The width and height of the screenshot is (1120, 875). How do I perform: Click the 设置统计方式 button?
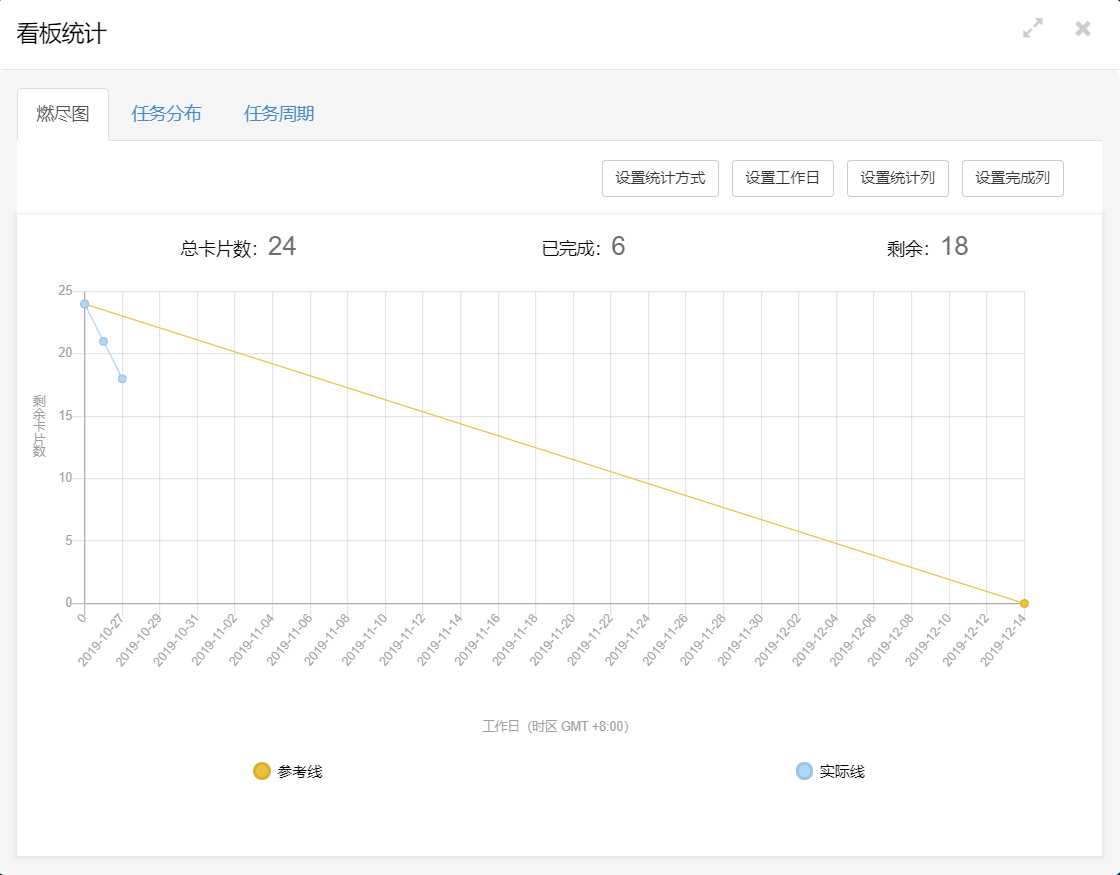click(x=660, y=178)
